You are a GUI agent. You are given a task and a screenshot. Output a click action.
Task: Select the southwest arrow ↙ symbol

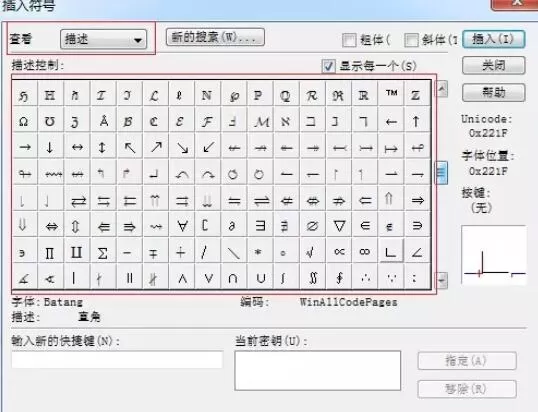coord(208,147)
